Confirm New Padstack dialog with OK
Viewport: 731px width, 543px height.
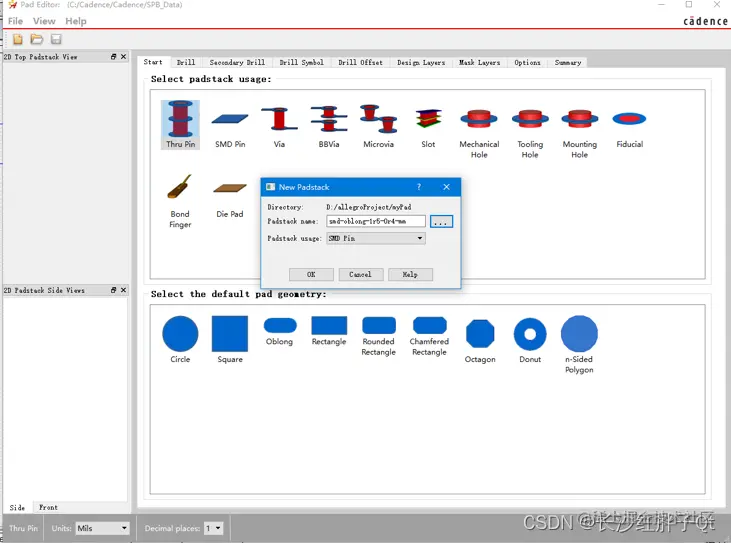[x=311, y=275]
